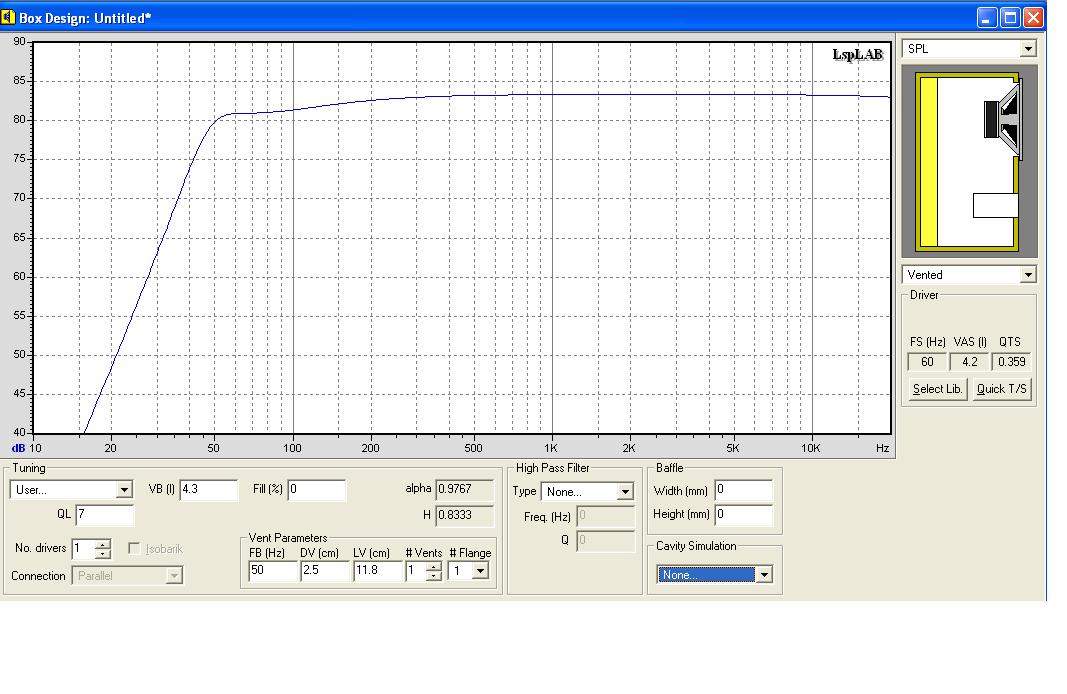The image size is (1067, 694).
Task: Open the # Flange dropdown
Action: (480, 572)
